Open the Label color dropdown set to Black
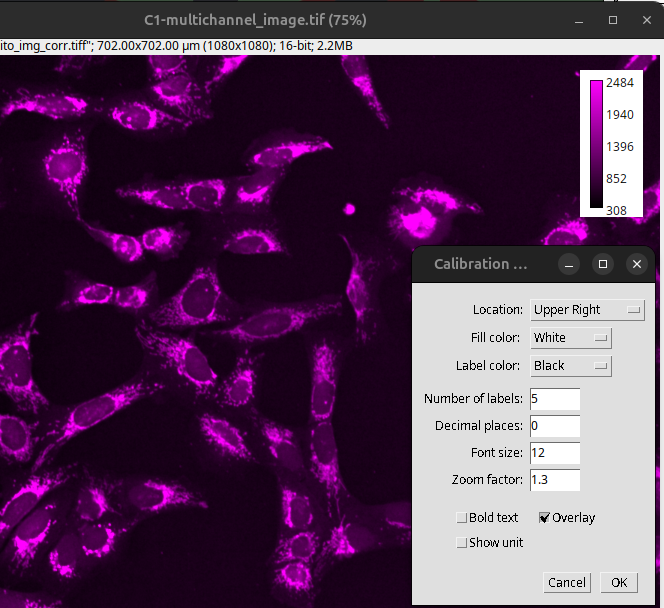664x608 pixels. point(570,366)
